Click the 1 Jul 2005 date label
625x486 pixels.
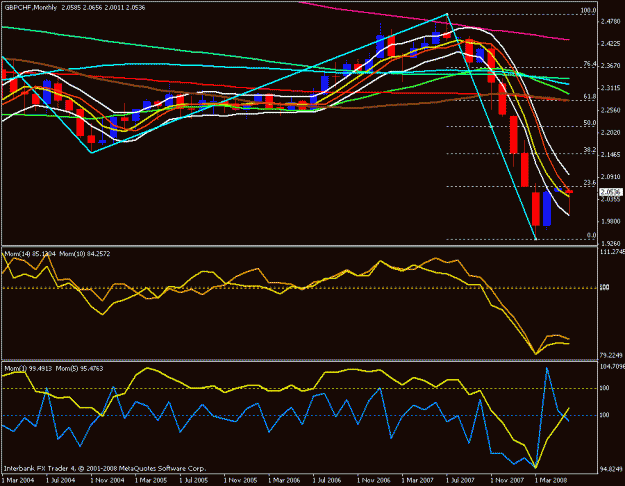(x=194, y=480)
